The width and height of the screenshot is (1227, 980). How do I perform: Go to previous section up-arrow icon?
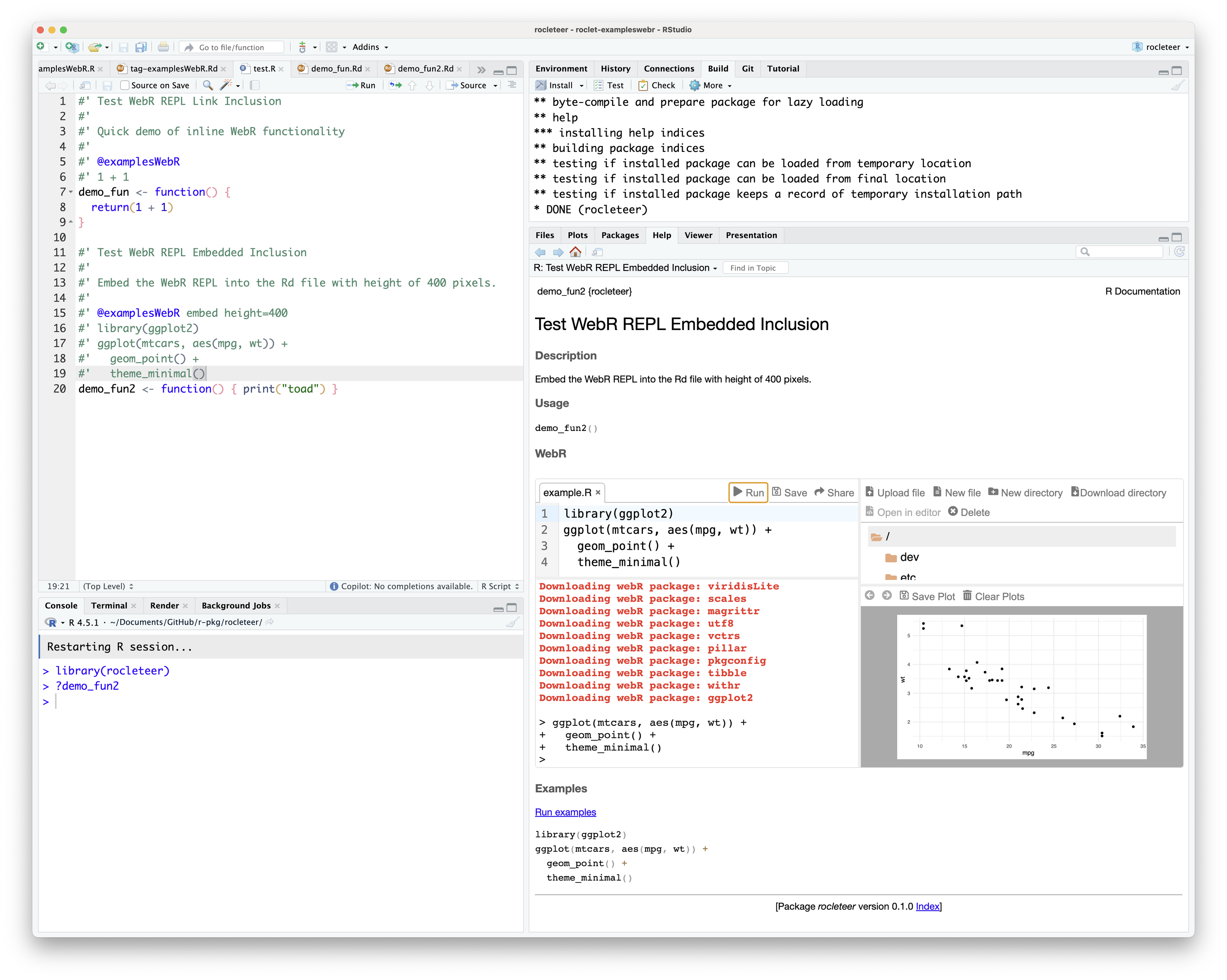tap(412, 85)
